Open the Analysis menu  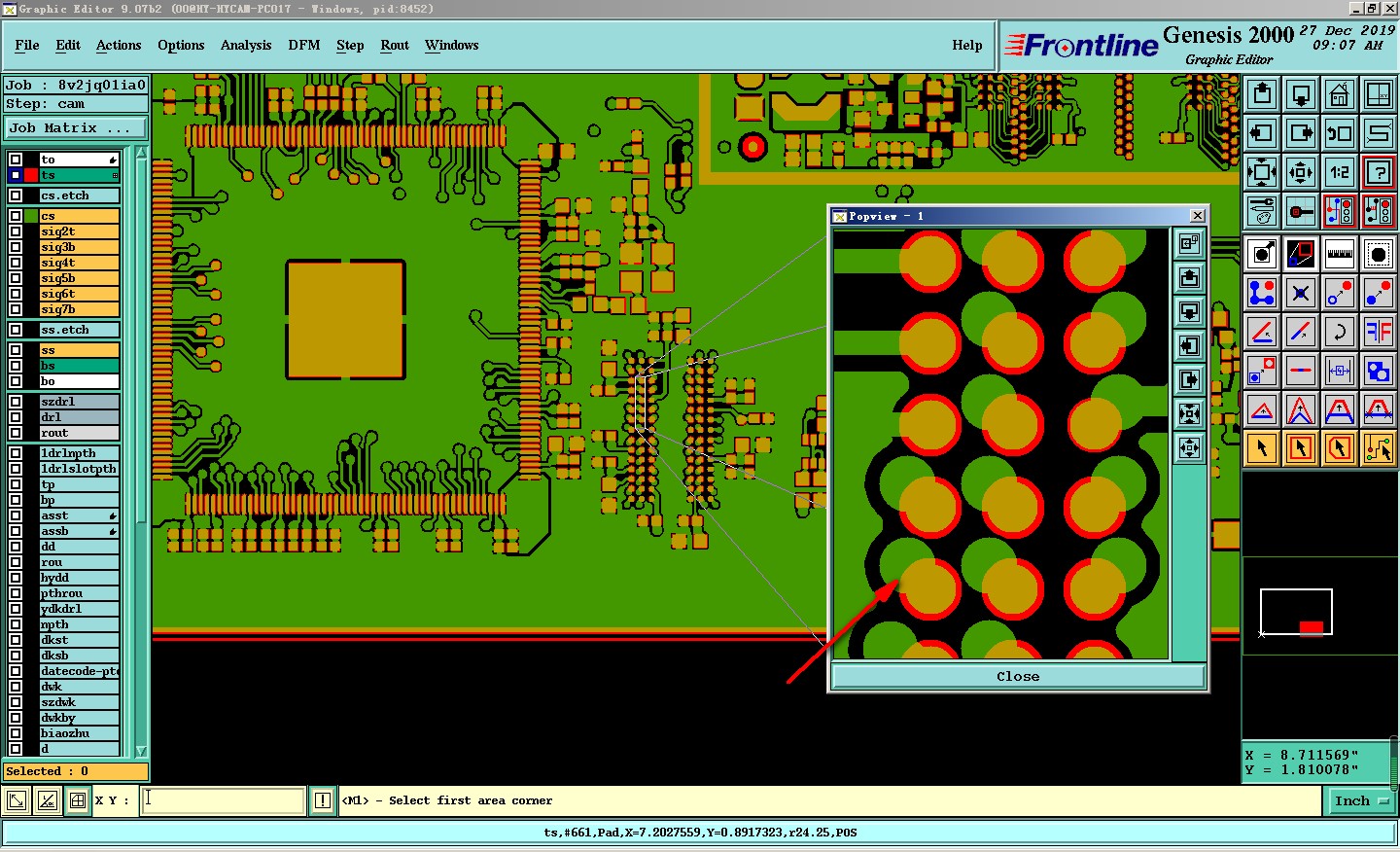point(246,45)
